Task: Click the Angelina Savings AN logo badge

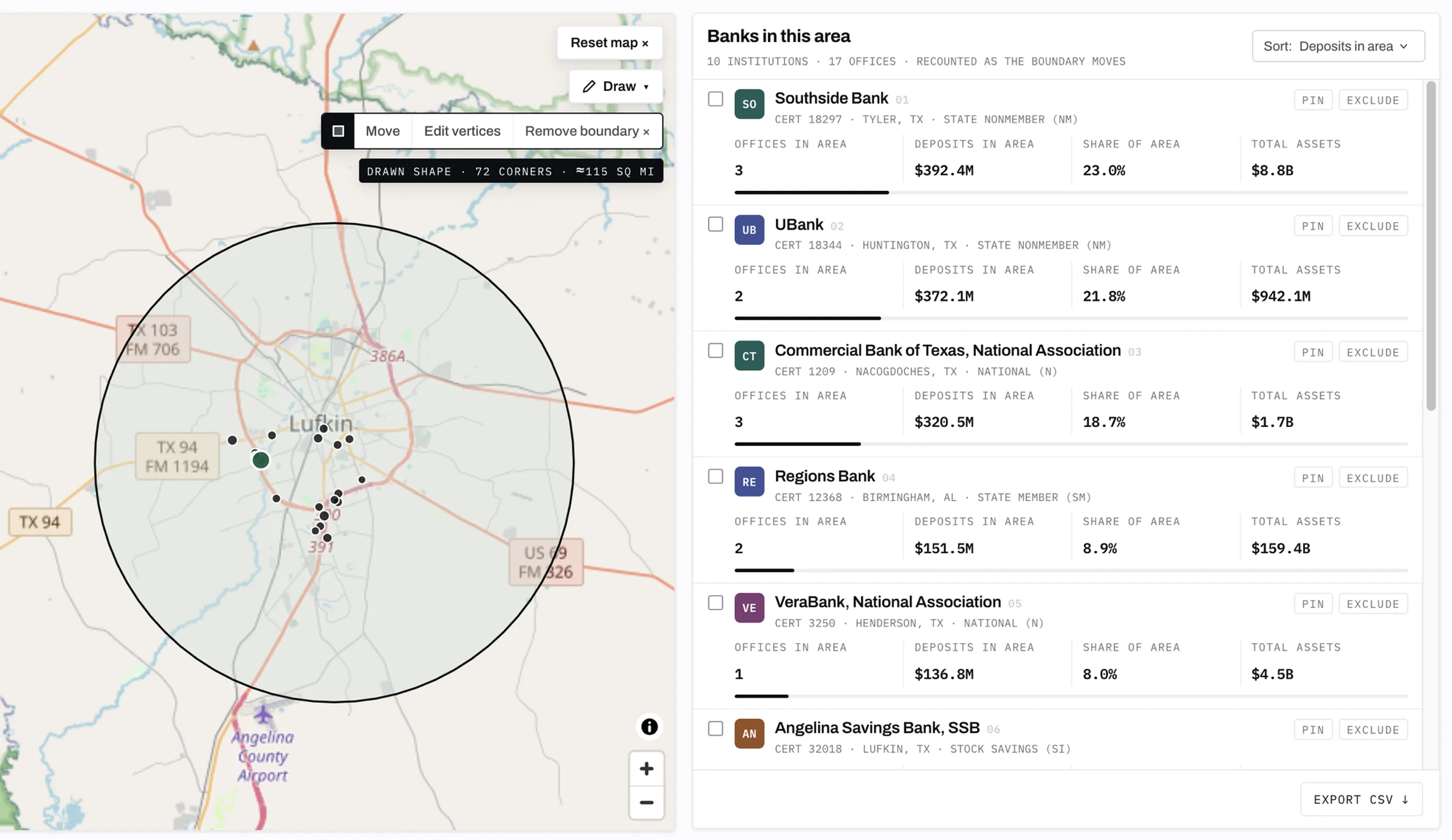Action: (749, 733)
